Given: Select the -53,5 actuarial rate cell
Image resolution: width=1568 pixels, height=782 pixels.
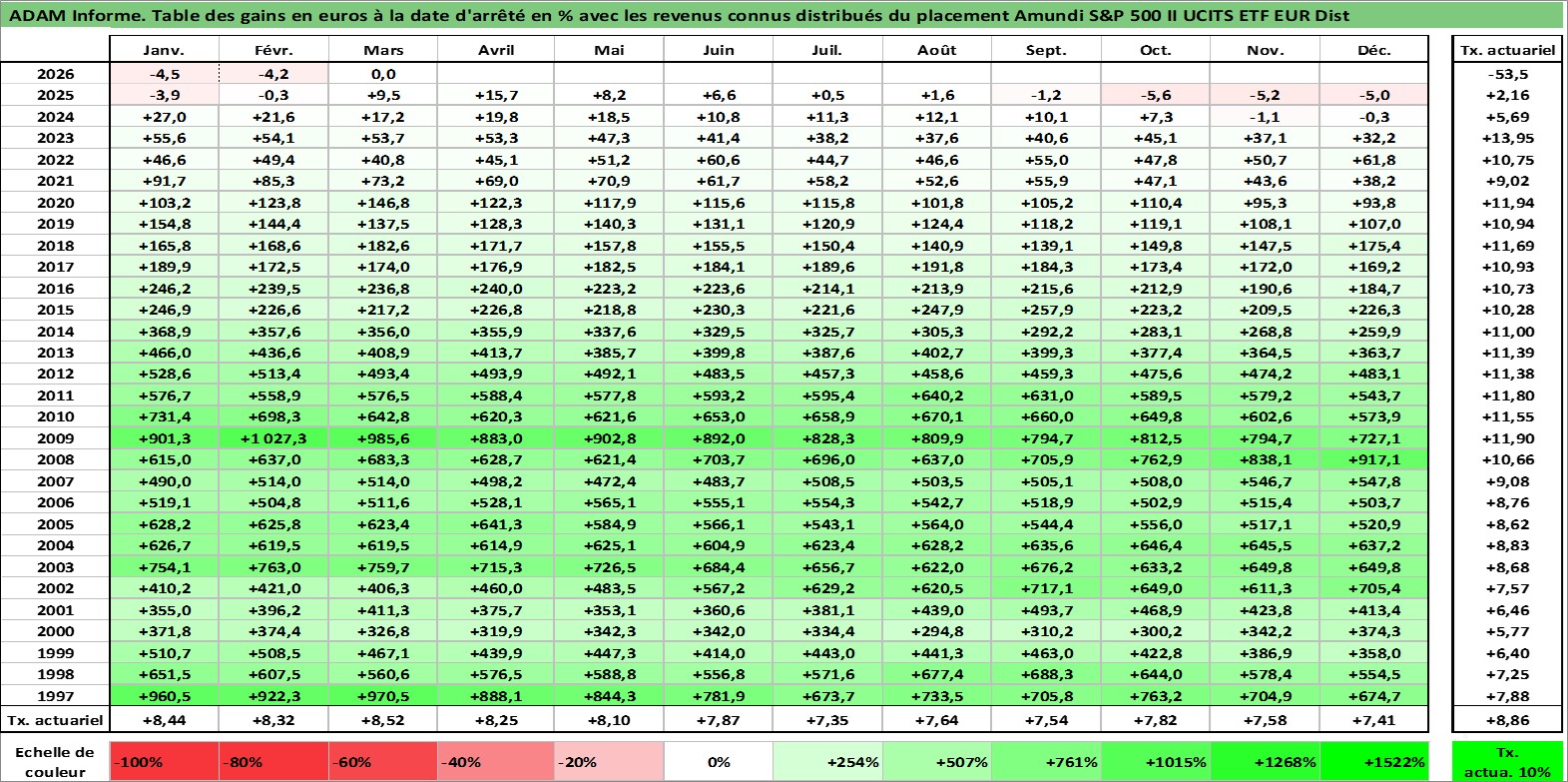Looking at the screenshot, I should (1507, 74).
